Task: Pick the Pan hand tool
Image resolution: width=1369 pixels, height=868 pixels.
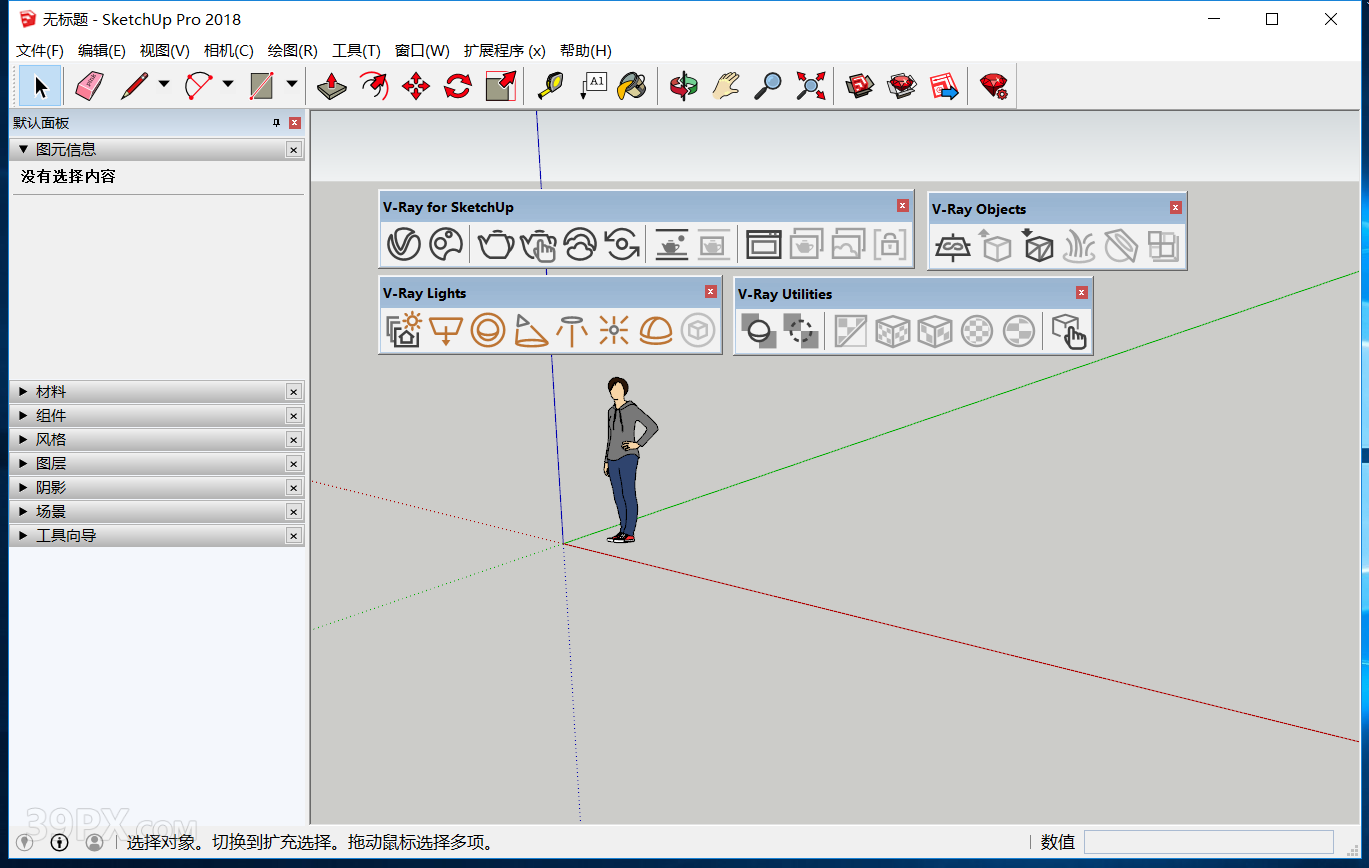Action: 725,86
